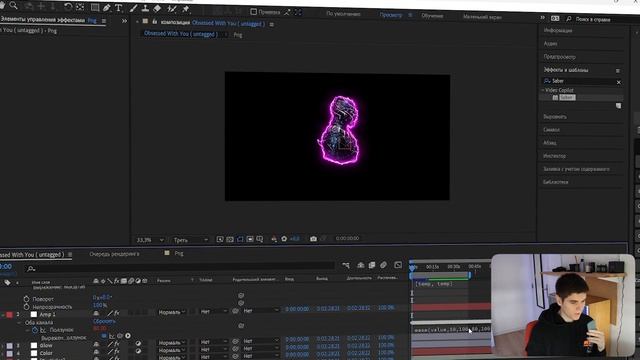
Task: Open the Png timeline tab
Action: [x=179, y=253]
